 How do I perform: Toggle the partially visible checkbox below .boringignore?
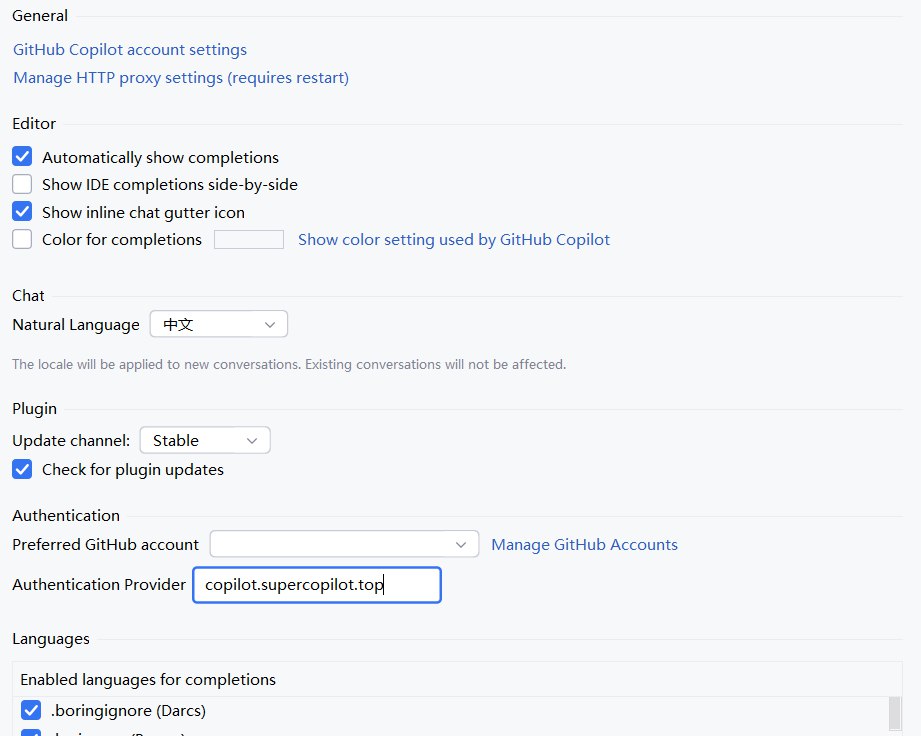point(31,733)
